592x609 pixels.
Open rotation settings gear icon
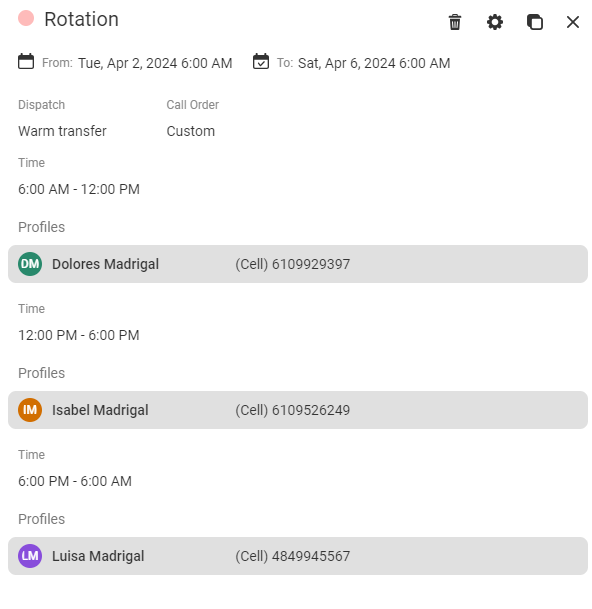tap(495, 22)
